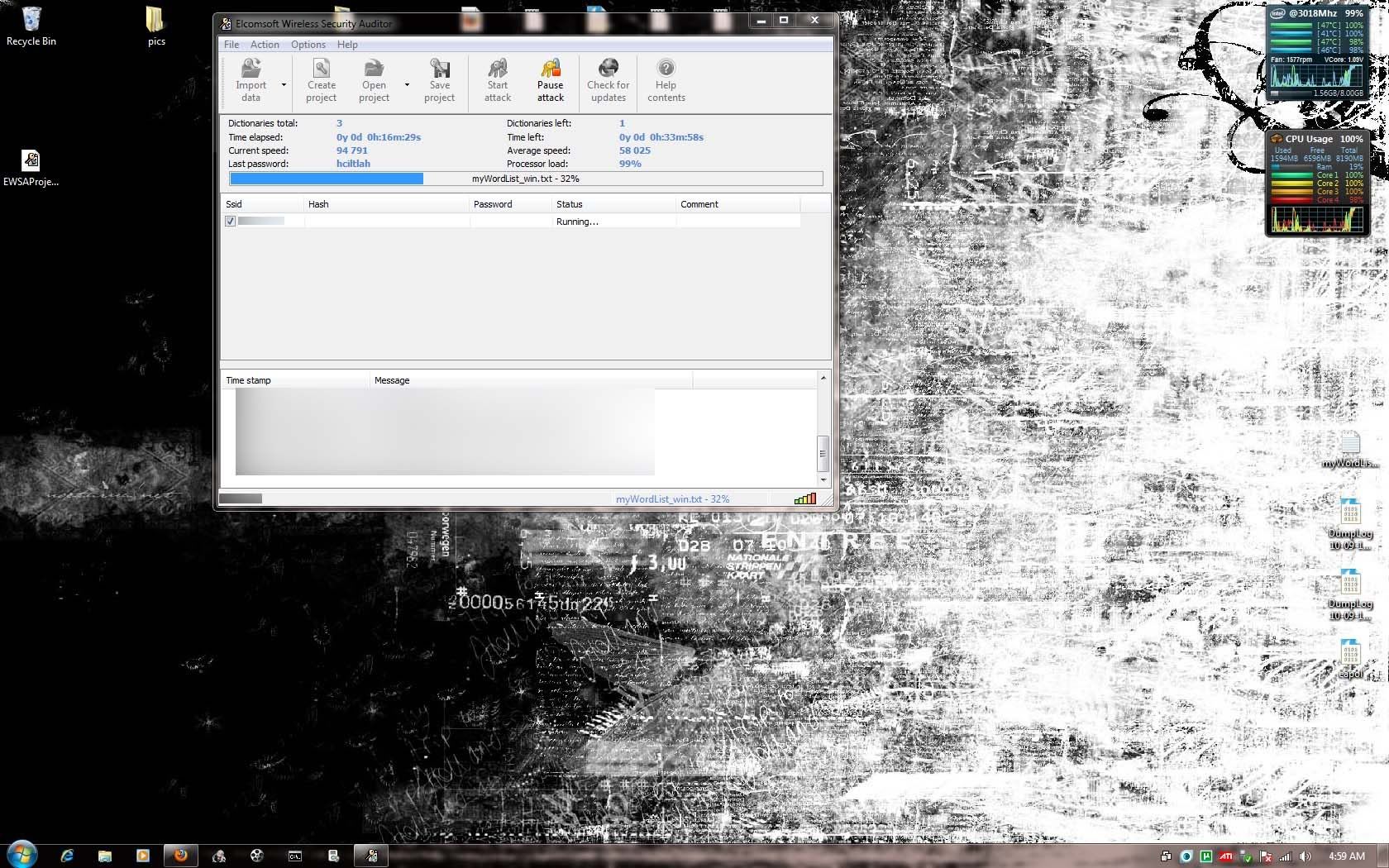Click the Create project toolbar icon
This screenshot has width=1389, height=868.
tap(321, 80)
